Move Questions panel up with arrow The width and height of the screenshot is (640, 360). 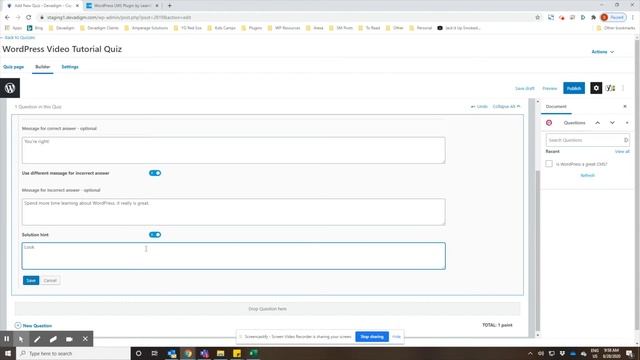pos(598,123)
